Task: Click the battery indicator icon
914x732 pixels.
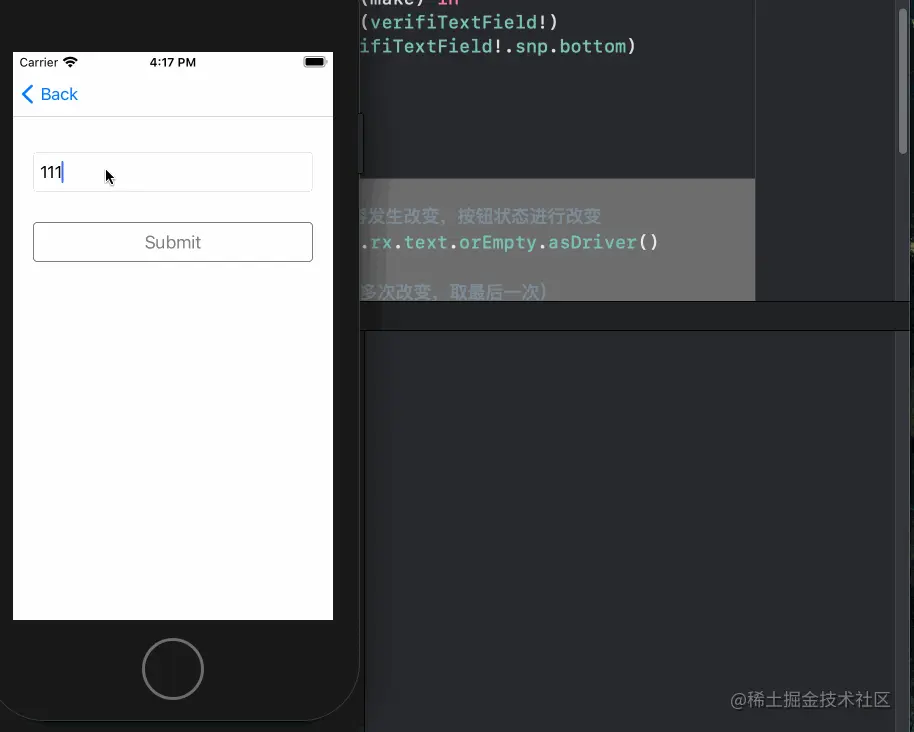Action: [315, 62]
